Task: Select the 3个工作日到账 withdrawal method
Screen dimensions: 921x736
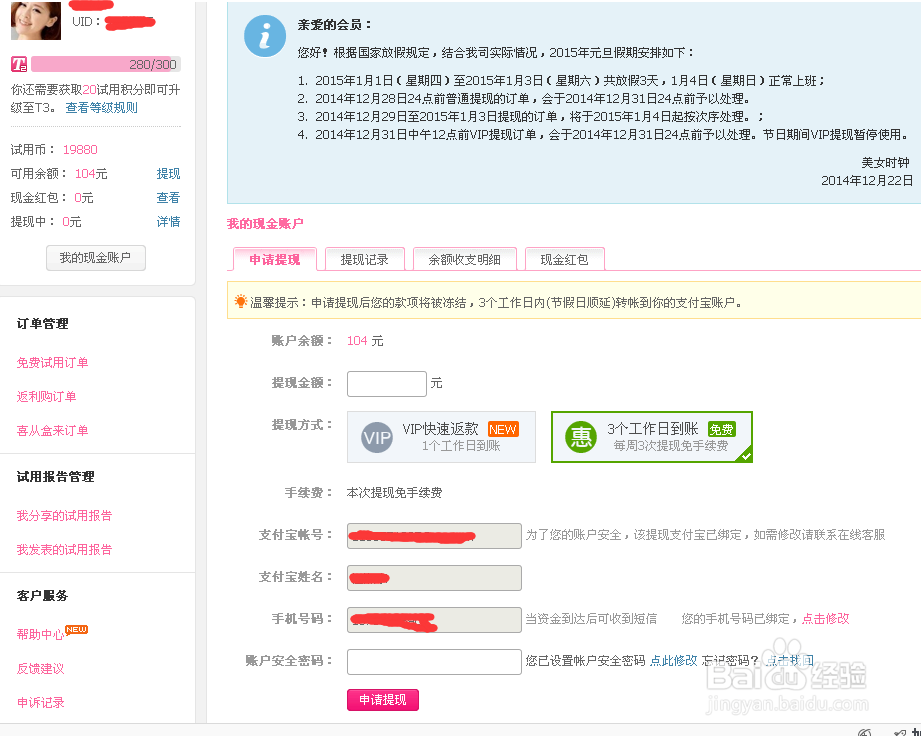Action: click(x=651, y=436)
